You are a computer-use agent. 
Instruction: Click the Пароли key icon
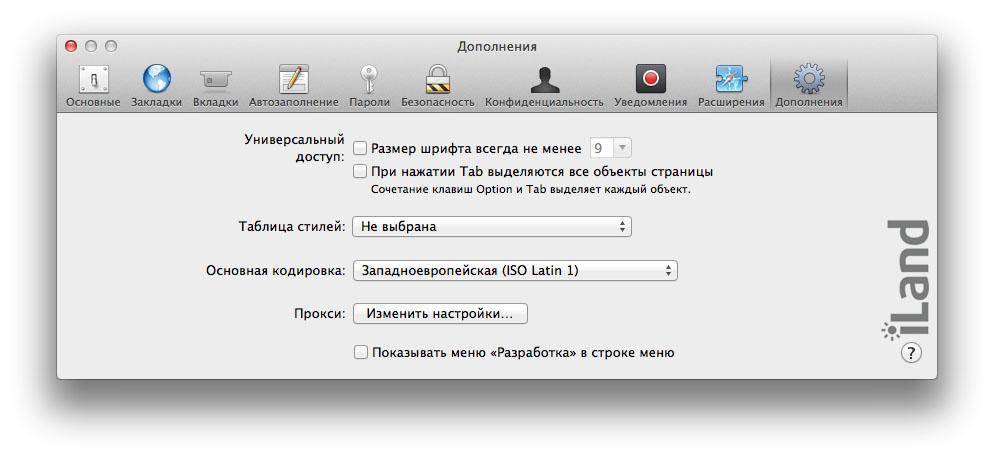point(369,79)
